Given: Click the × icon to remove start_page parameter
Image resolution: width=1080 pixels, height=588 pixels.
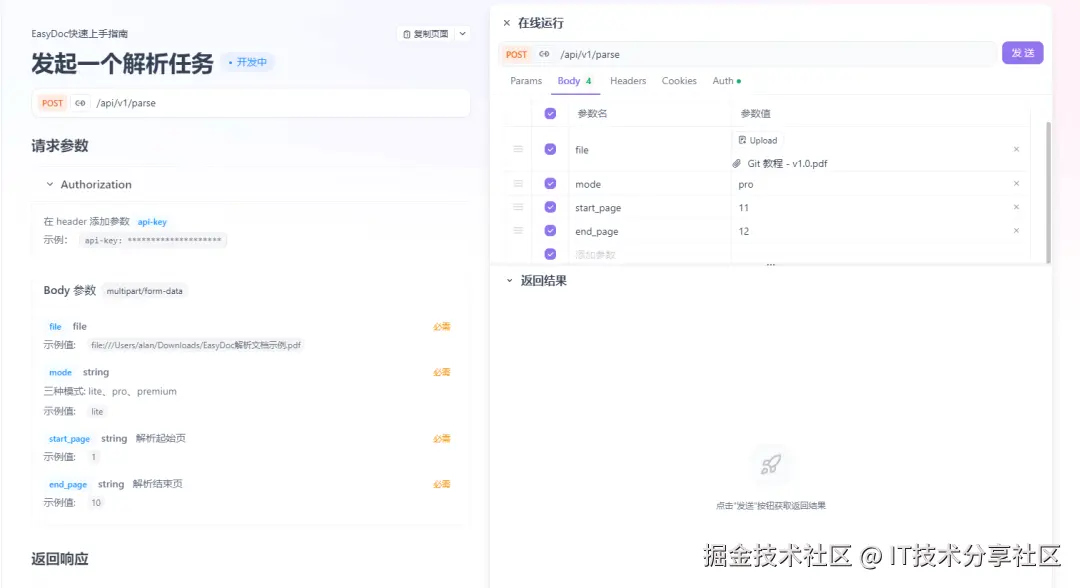Looking at the screenshot, I should (1016, 207).
